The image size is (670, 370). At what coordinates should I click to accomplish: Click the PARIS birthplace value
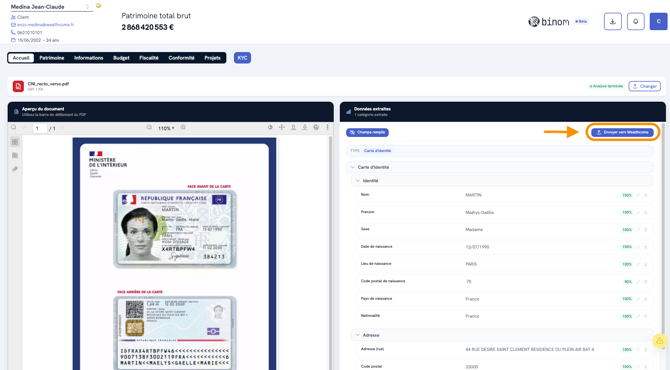(x=471, y=264)
